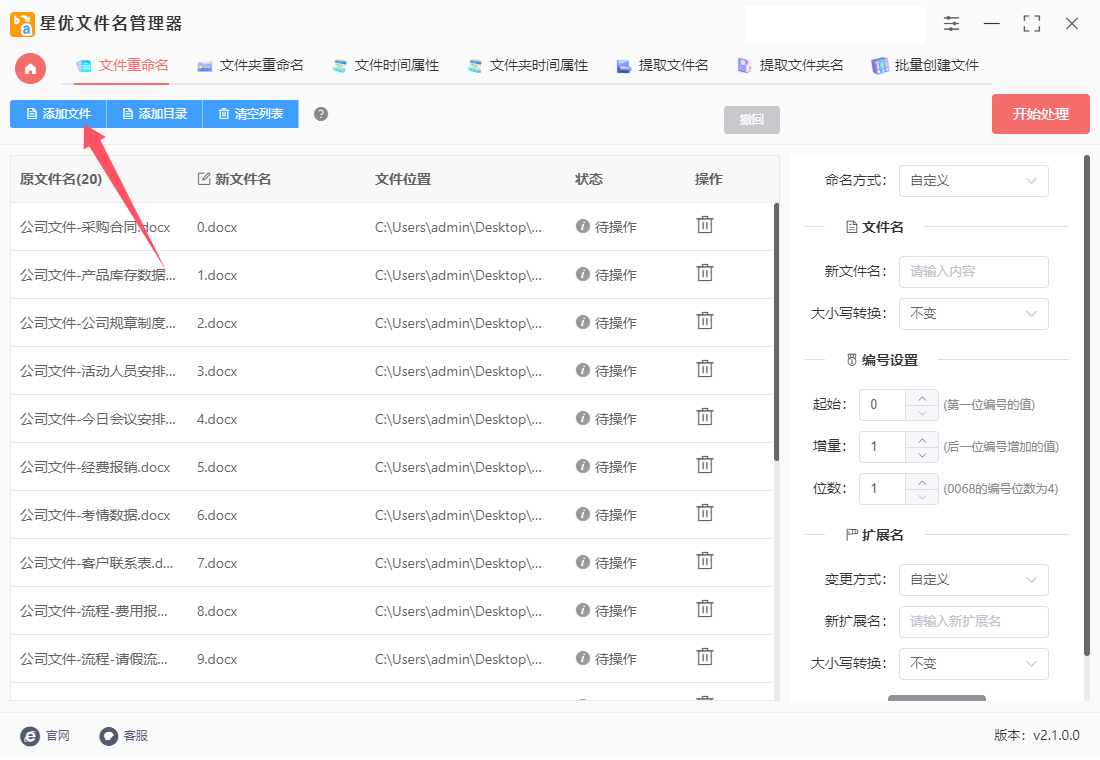Click trash icon beside 5.docx
Viewport: 1100px width, 760px height.
(x=704, y=465)
